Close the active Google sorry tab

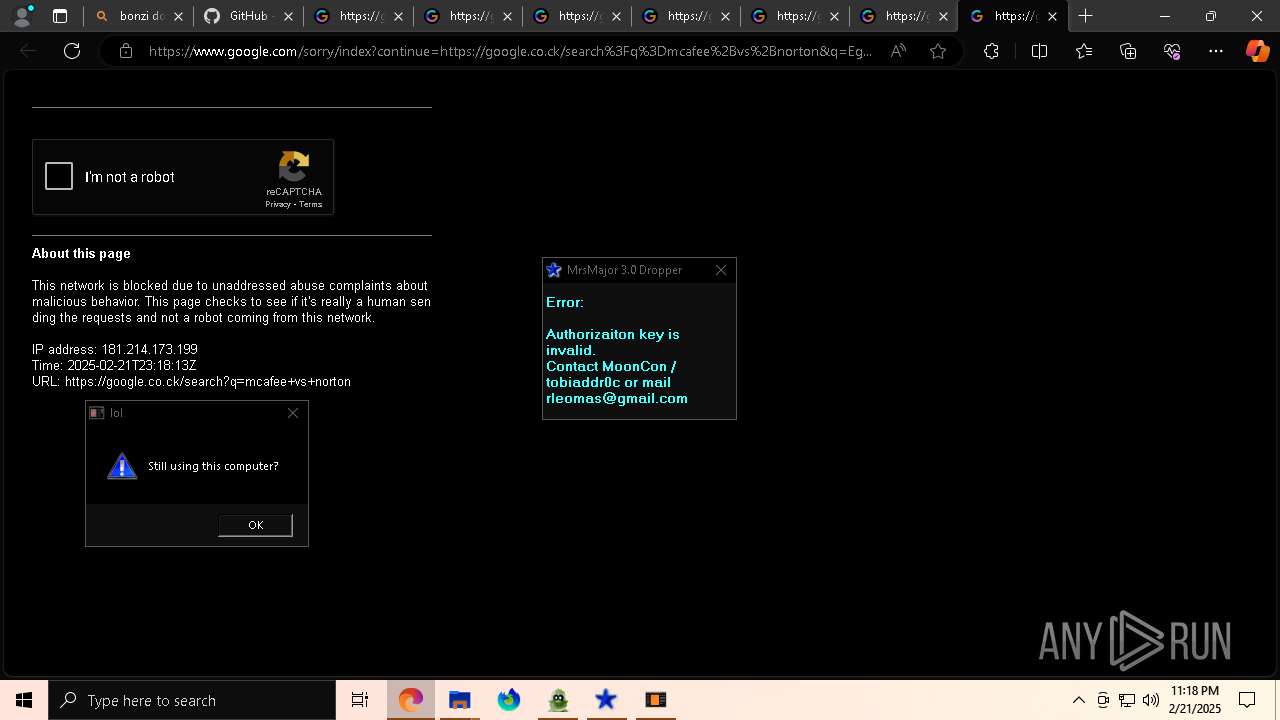tap(1052, 16)
